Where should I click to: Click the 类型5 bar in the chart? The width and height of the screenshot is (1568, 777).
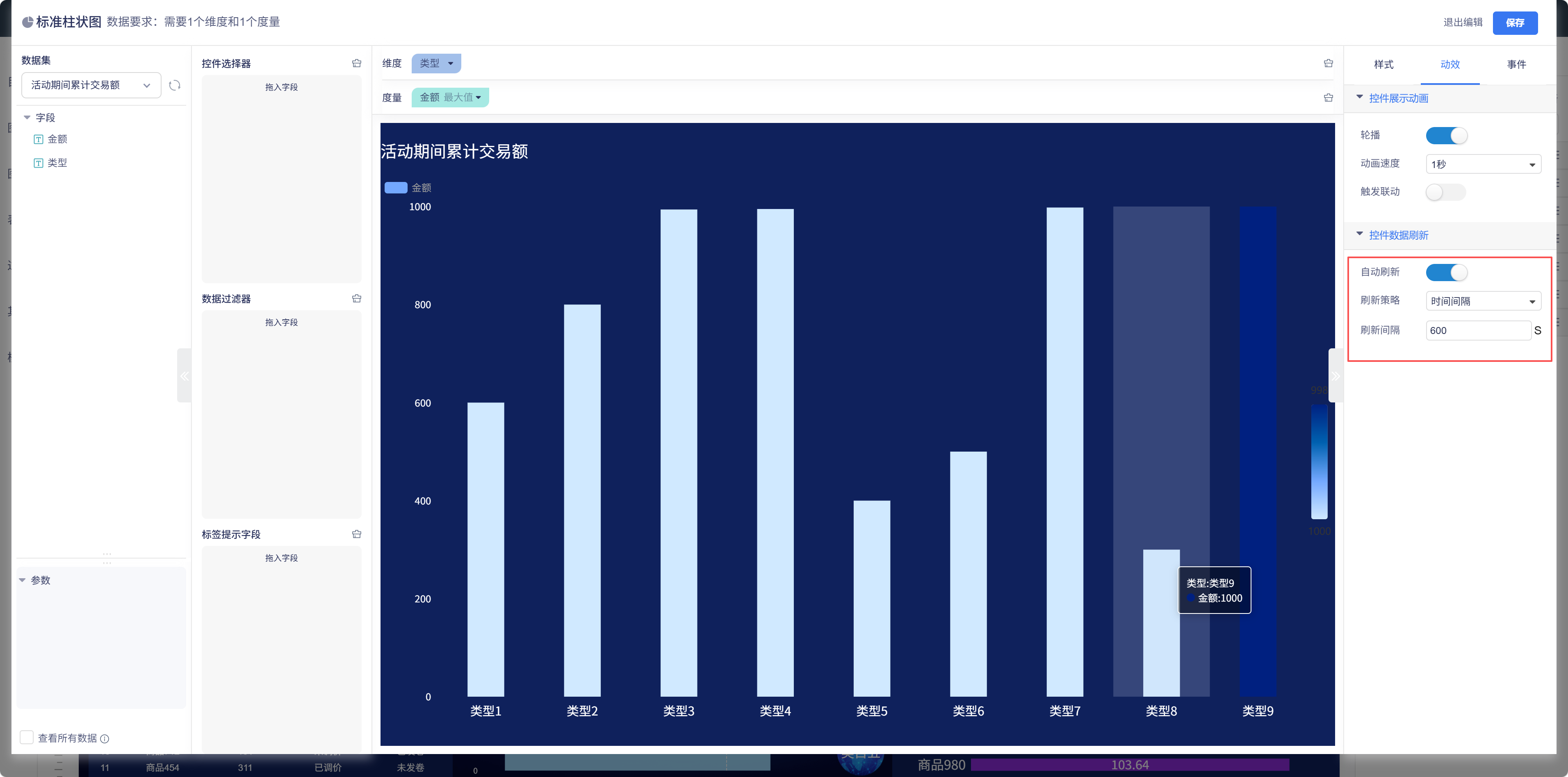coord(872,598)
